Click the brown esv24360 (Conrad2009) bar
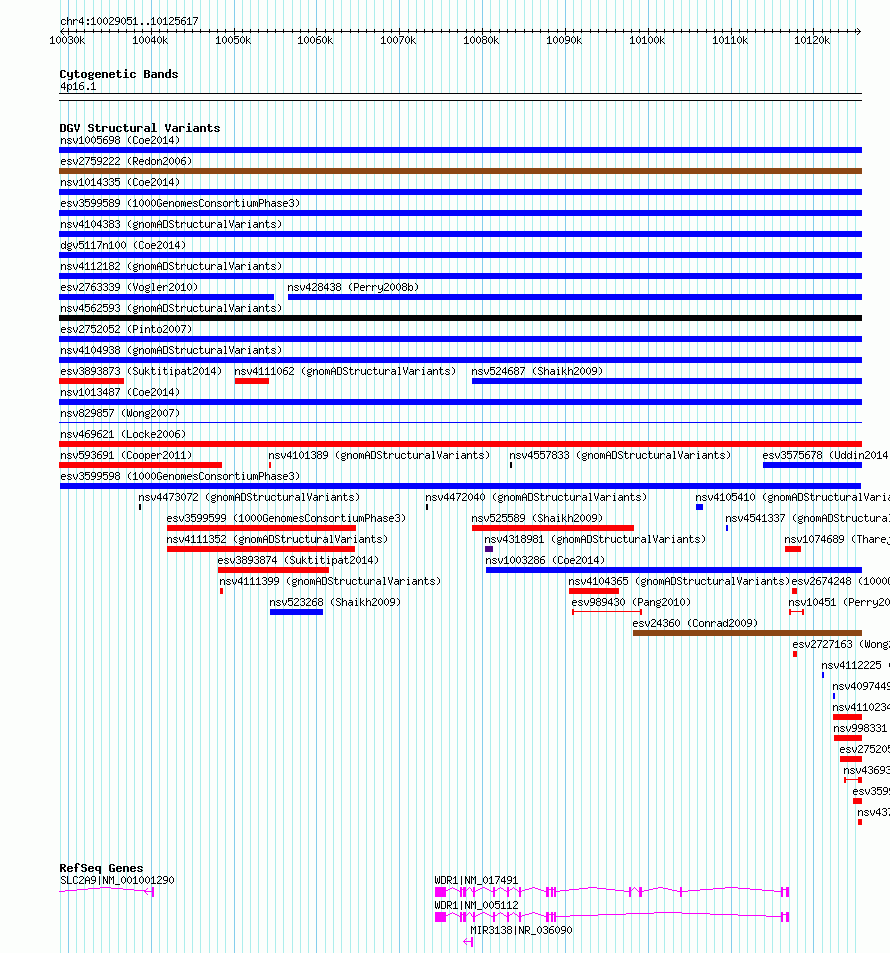This screenshot has width=890, height=953. point(747,633)
